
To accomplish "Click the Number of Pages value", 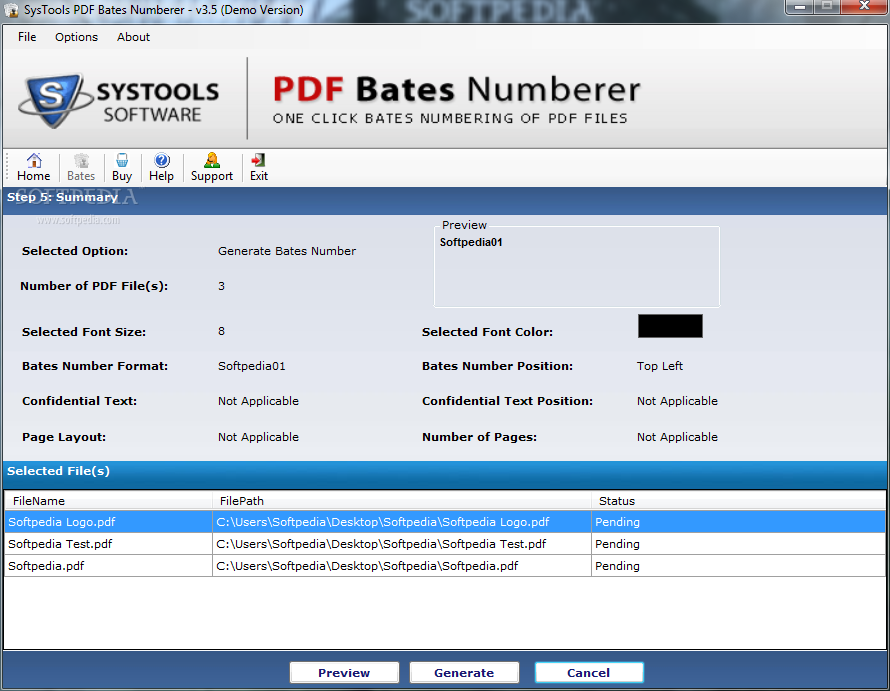I will (677, 437).
